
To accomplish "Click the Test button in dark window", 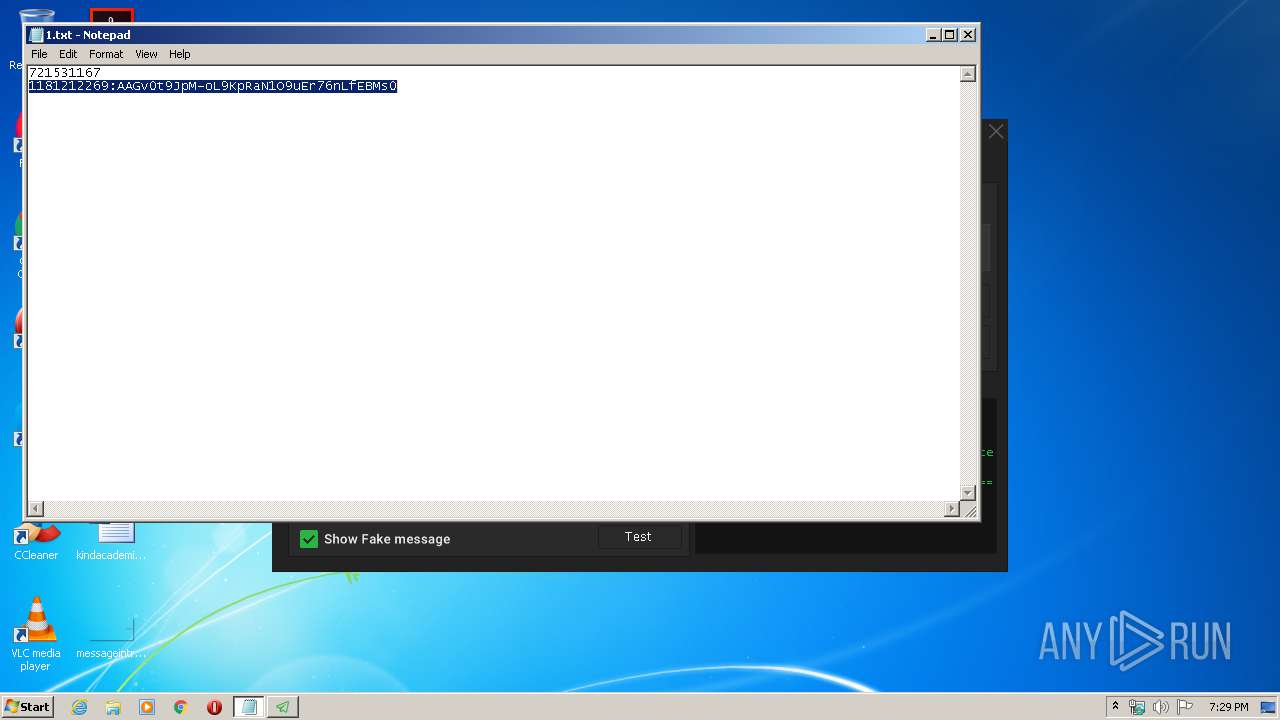I will click(x=638, y=537).
